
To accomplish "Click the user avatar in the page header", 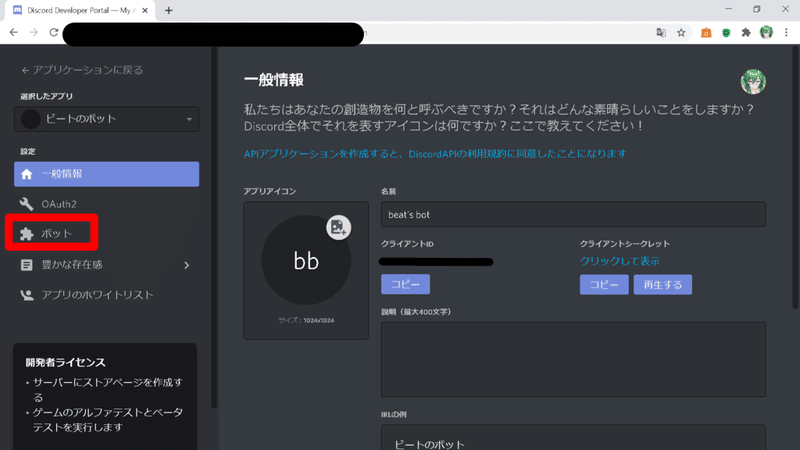I will point(753,82).
